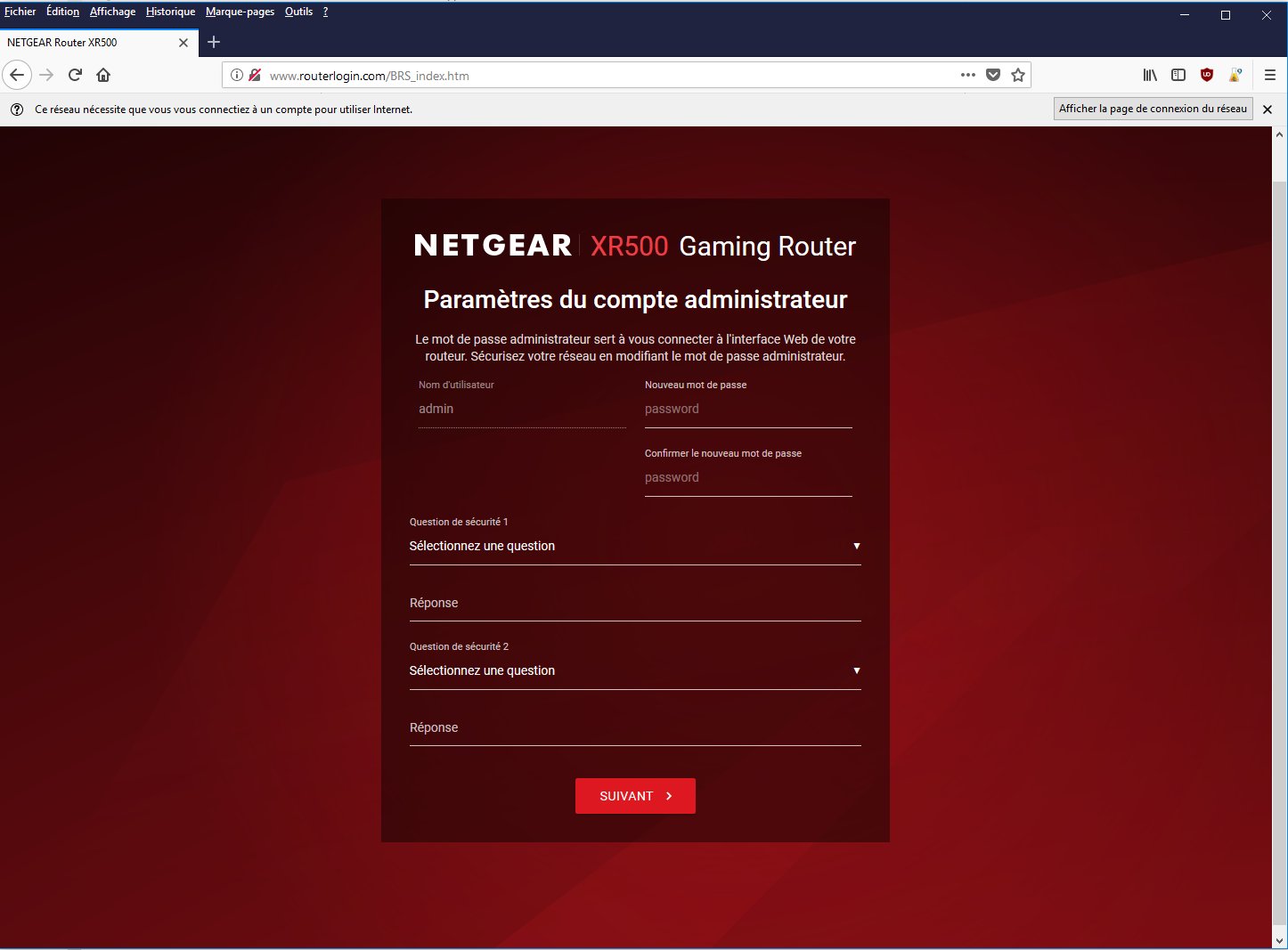Focus the Nouveau mot de passe field

(x=747, y=410)
